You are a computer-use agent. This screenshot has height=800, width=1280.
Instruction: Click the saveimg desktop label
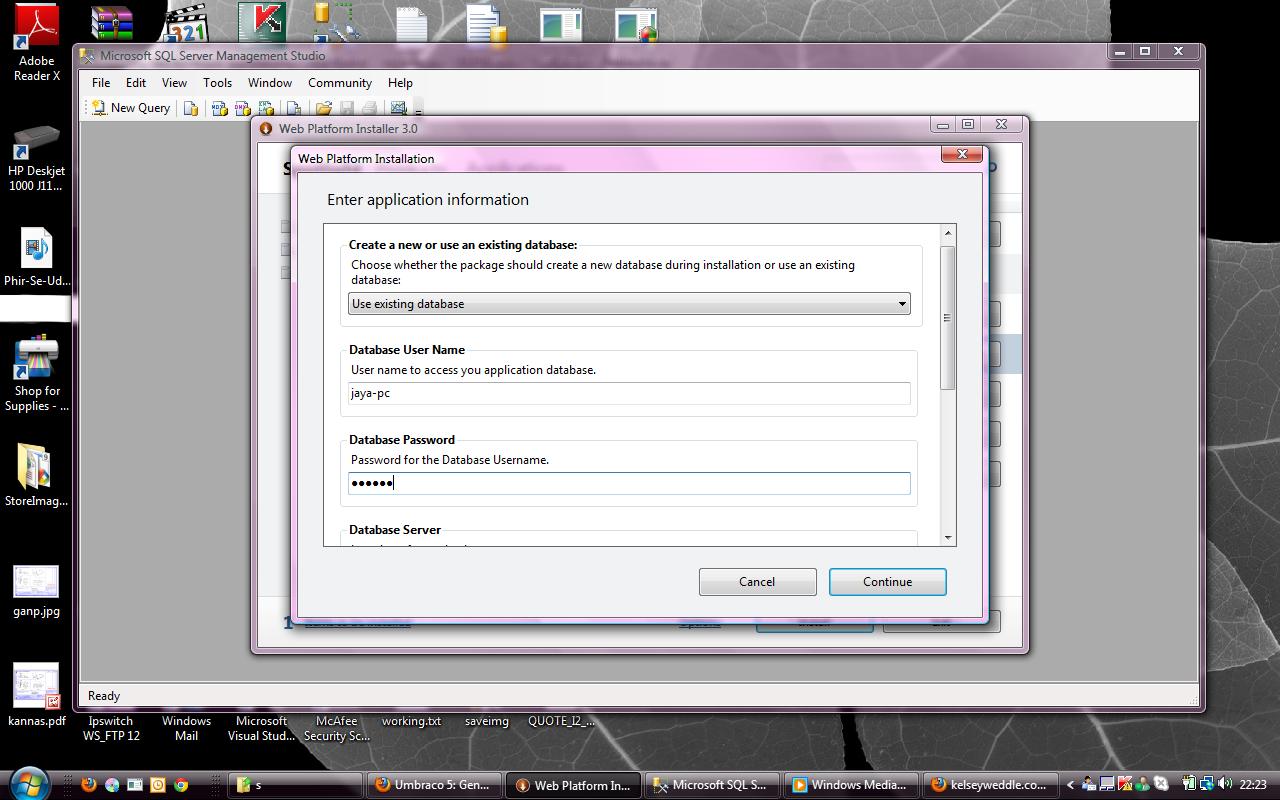(487, 721)
